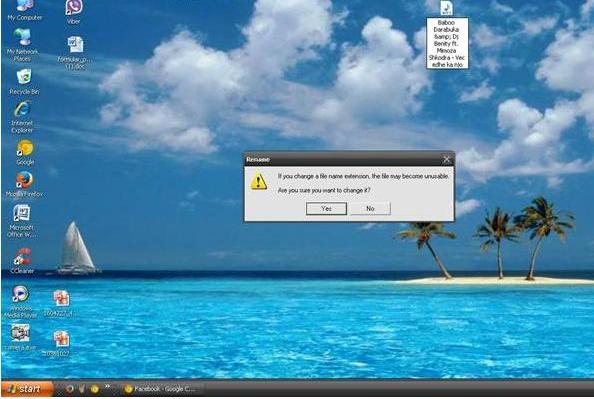The width and height of the screenshot is (594, 399).
Task: Close the Rename warning dialog
Action: click(447, 160)
